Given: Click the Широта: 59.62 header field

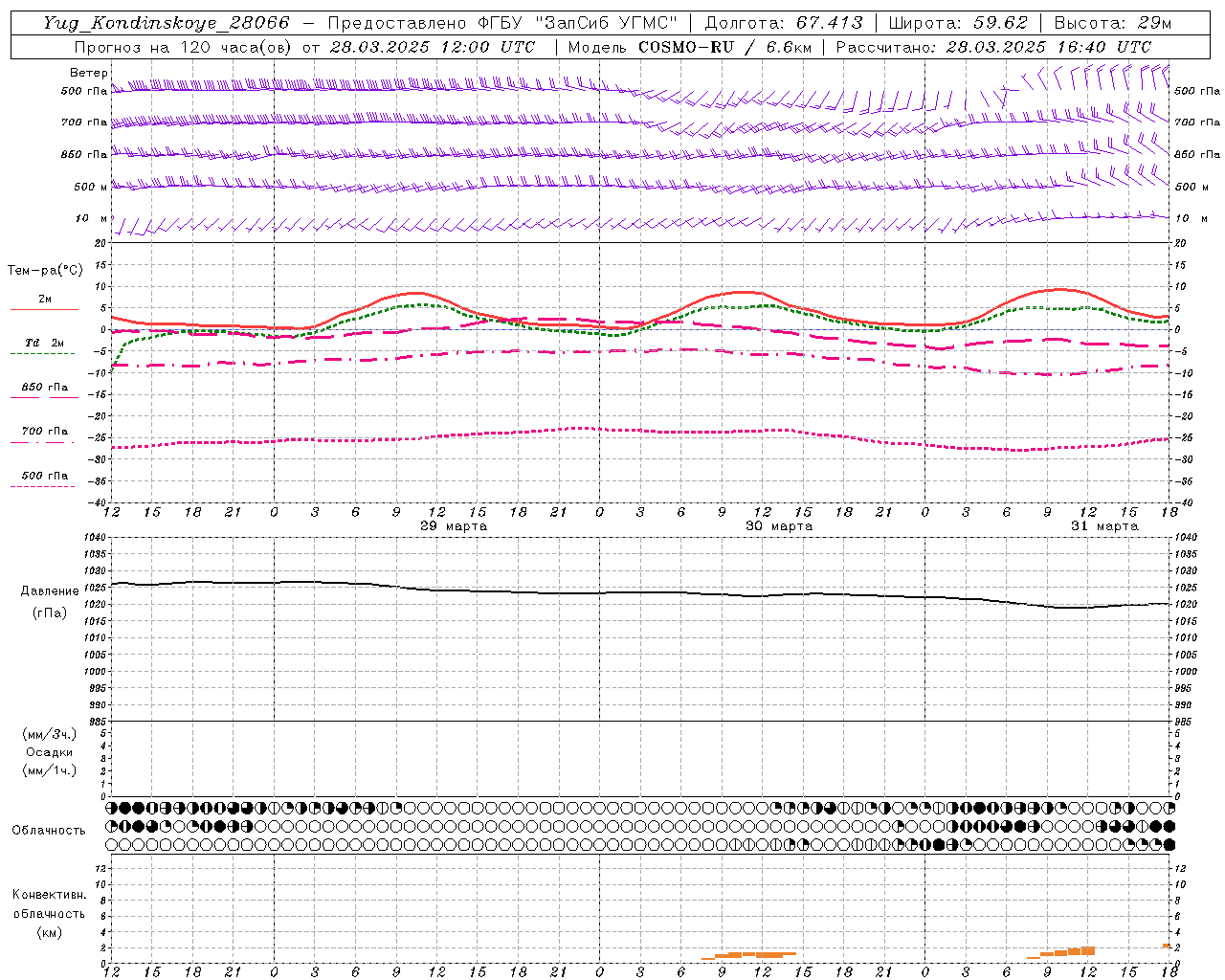Looking at the screenshot, I should [x=958, y=23].
